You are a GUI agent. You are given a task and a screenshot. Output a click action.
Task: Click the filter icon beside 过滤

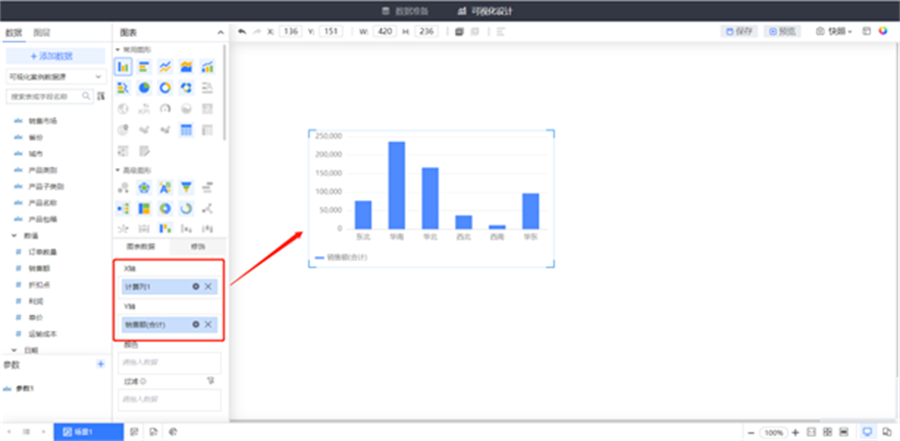[x=211, y=380]
